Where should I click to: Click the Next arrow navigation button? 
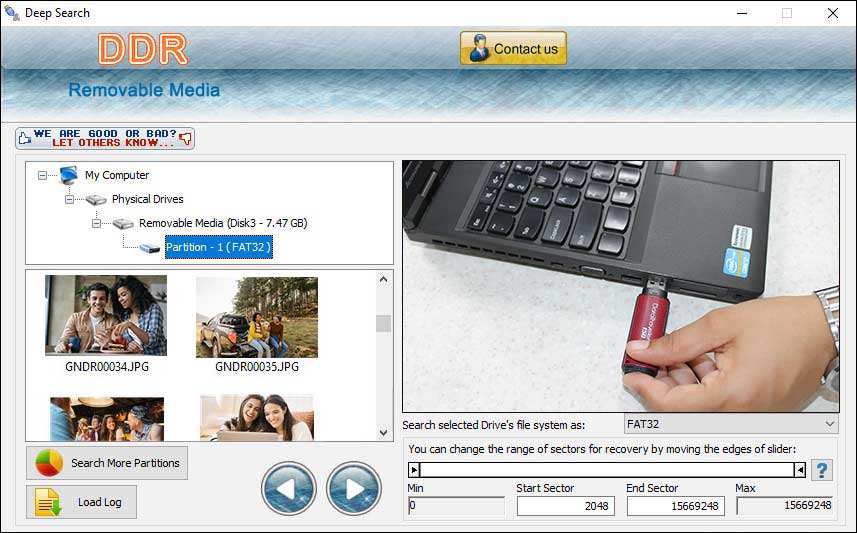point(354,488)
